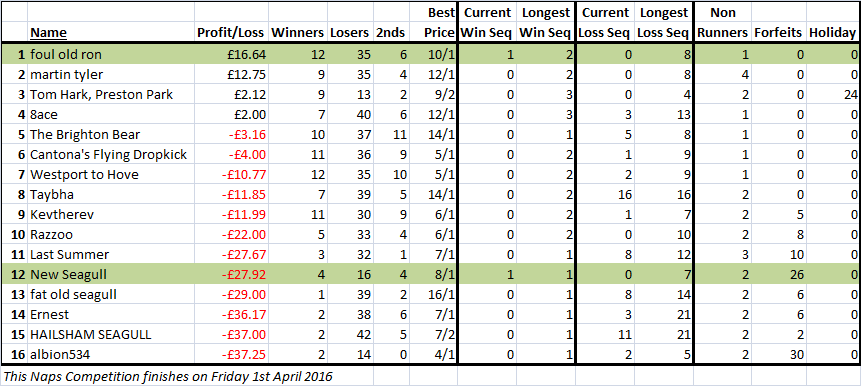Select The Brighton Bear name cell
The image size is (861, 386).
tap(111, 135)
